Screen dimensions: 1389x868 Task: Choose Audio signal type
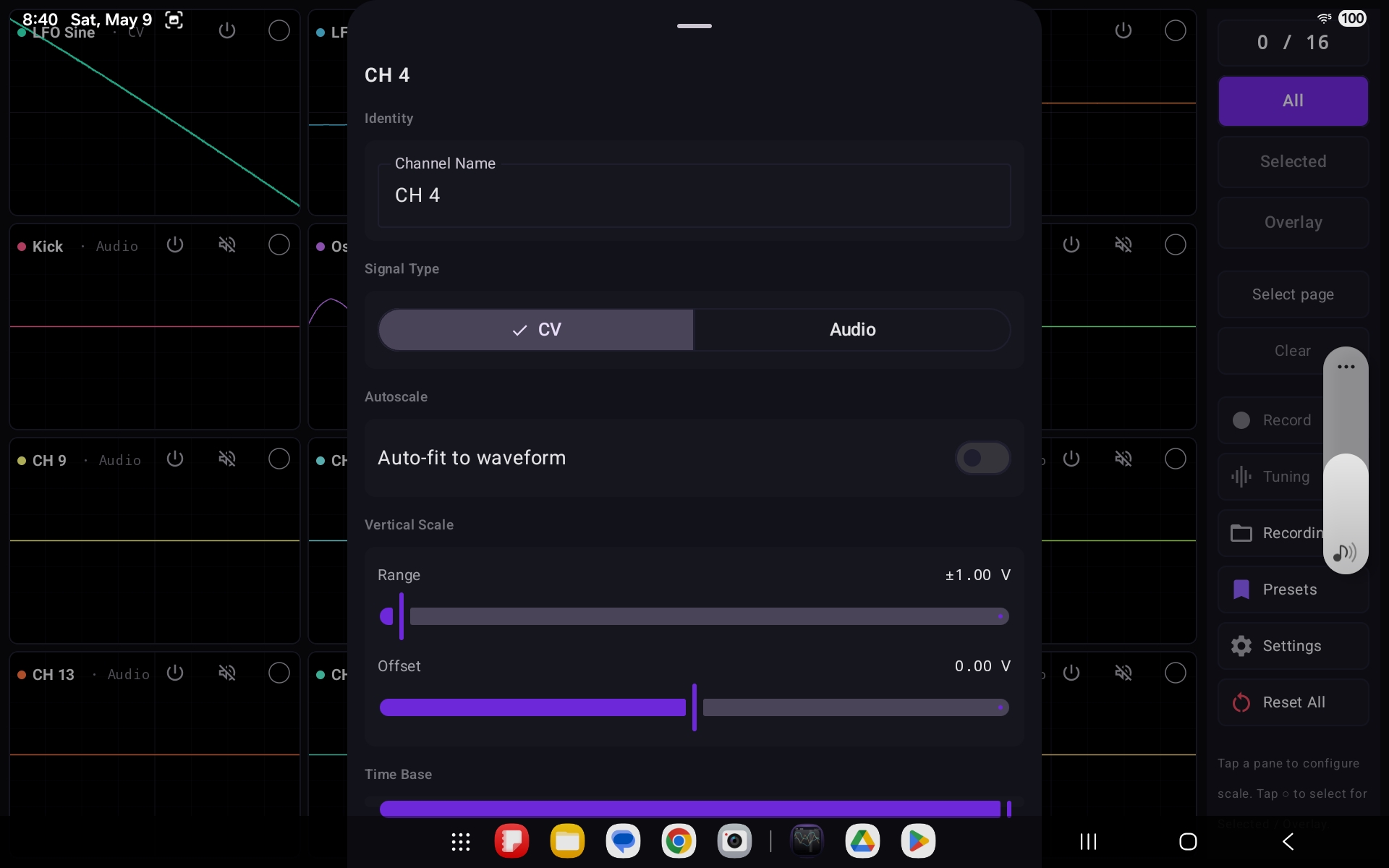pyautogui.click(x=852, y=330)
